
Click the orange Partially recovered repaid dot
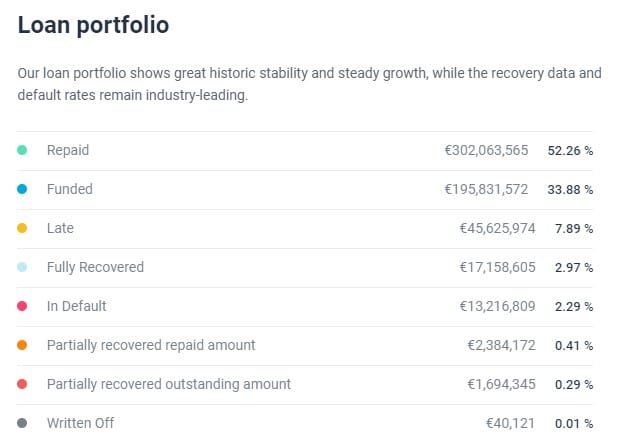pos(22,345)
